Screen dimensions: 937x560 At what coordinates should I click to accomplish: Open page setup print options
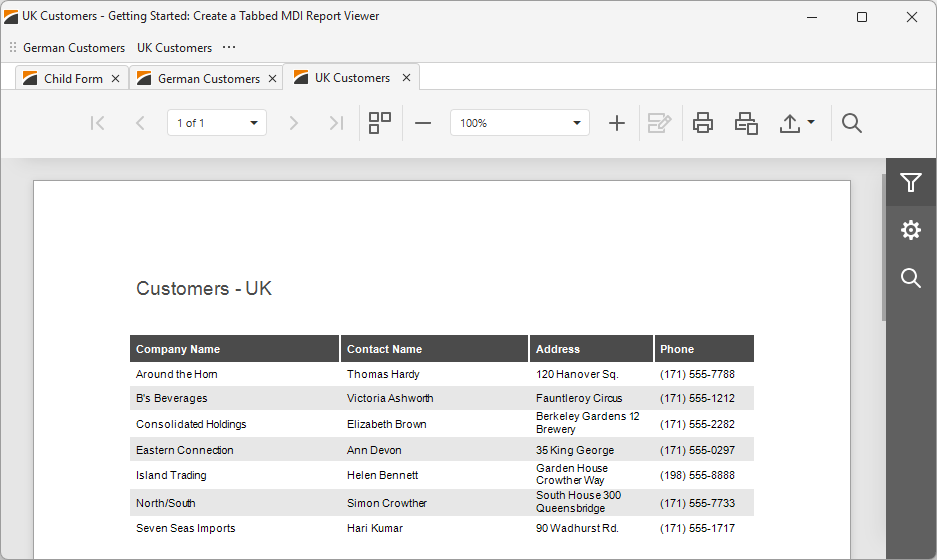click(746, 123)
